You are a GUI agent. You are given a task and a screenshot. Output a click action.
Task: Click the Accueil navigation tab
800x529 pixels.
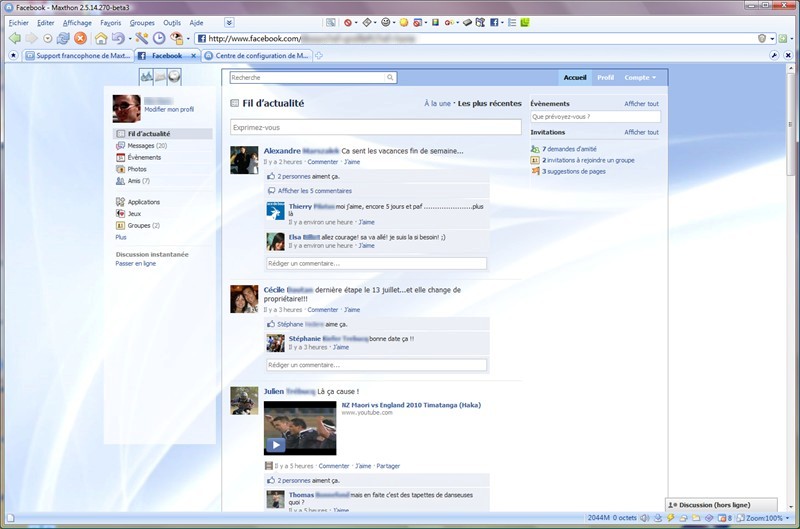coord(574,78)
